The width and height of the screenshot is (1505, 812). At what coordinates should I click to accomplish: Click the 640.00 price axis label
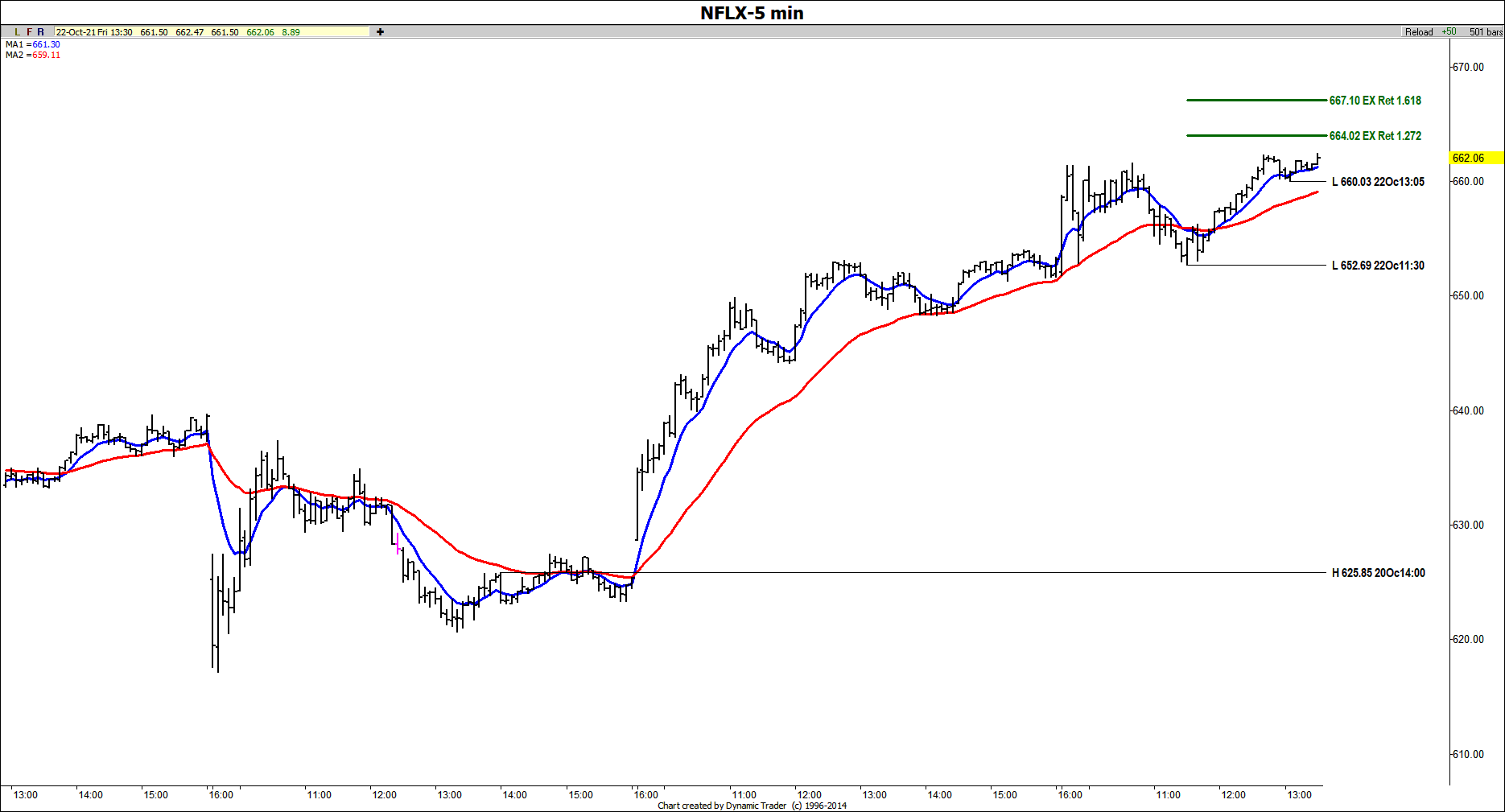click(1469, 410)
